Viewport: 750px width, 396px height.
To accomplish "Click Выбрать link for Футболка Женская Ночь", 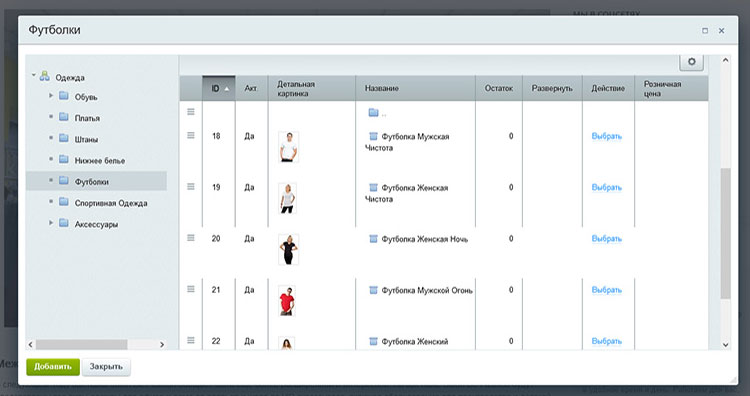I will point(607,239).
